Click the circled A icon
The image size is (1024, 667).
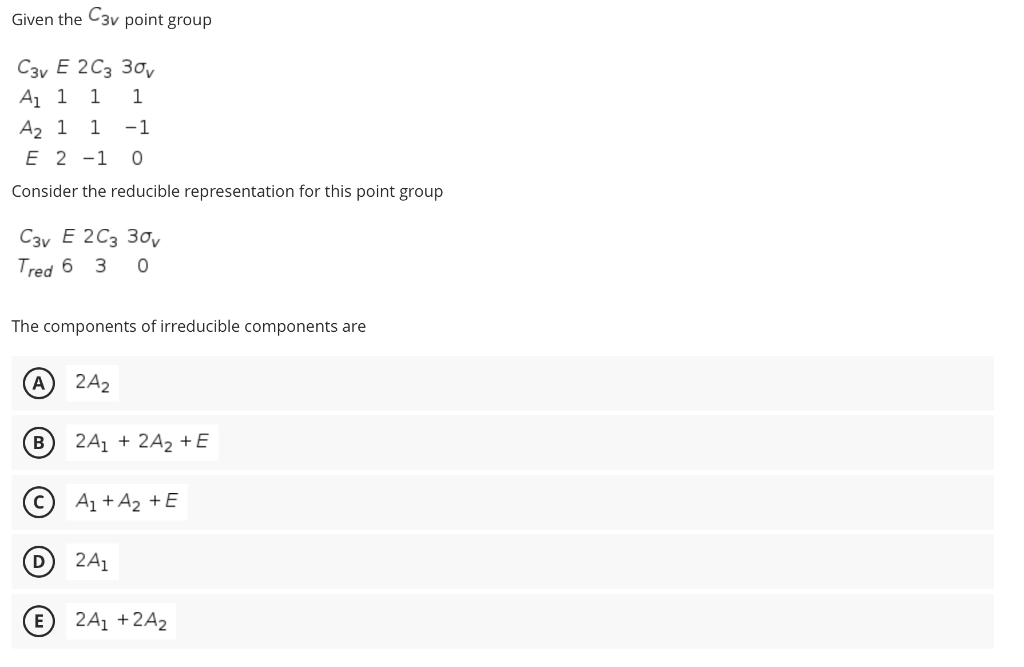tap(38, 382)
